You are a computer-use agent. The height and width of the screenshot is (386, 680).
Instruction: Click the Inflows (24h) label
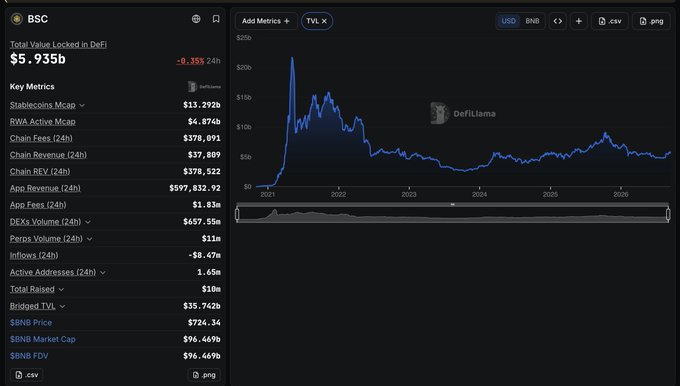pos(34,255)
